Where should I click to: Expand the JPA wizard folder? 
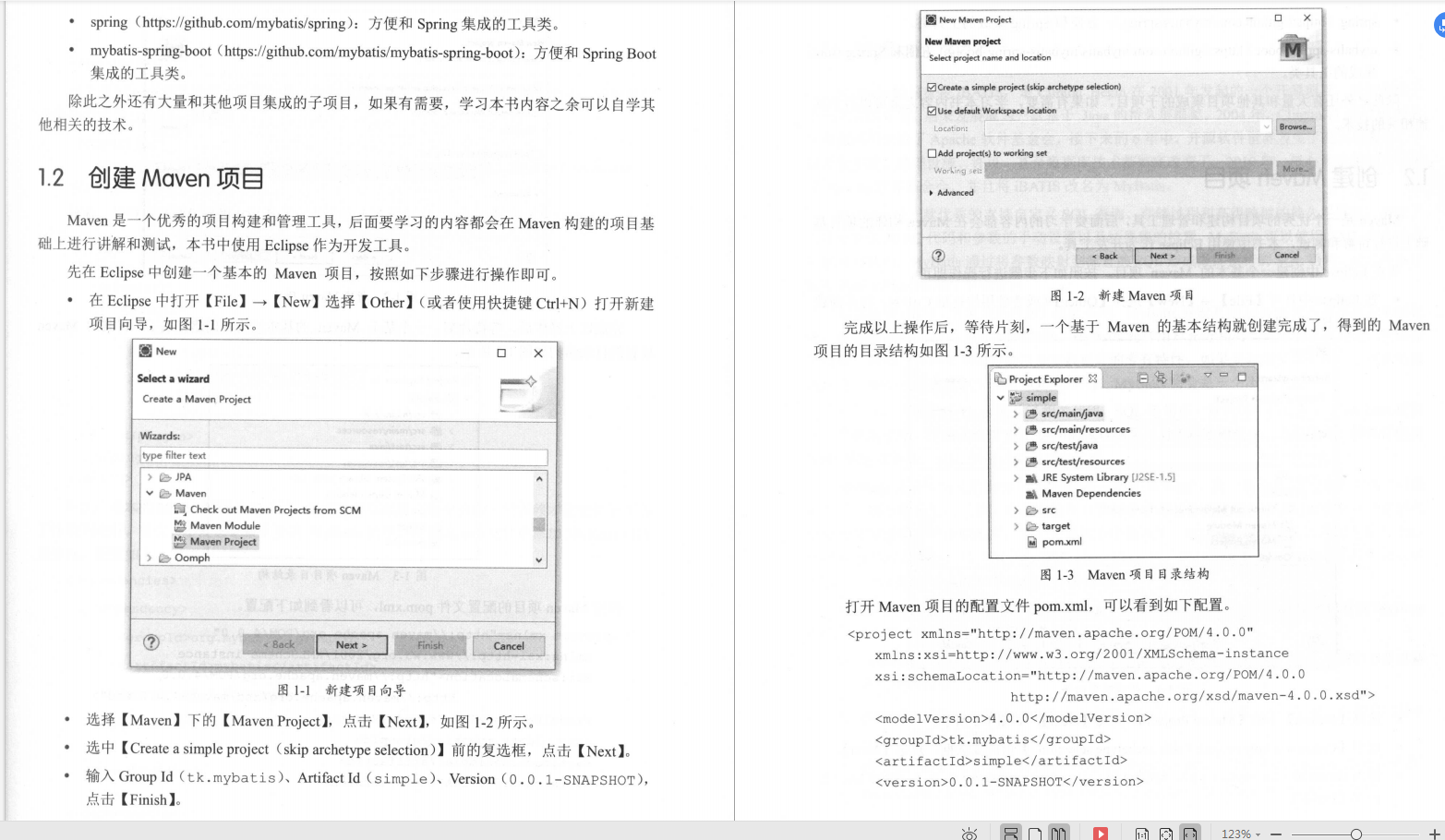tap(150, 477)
